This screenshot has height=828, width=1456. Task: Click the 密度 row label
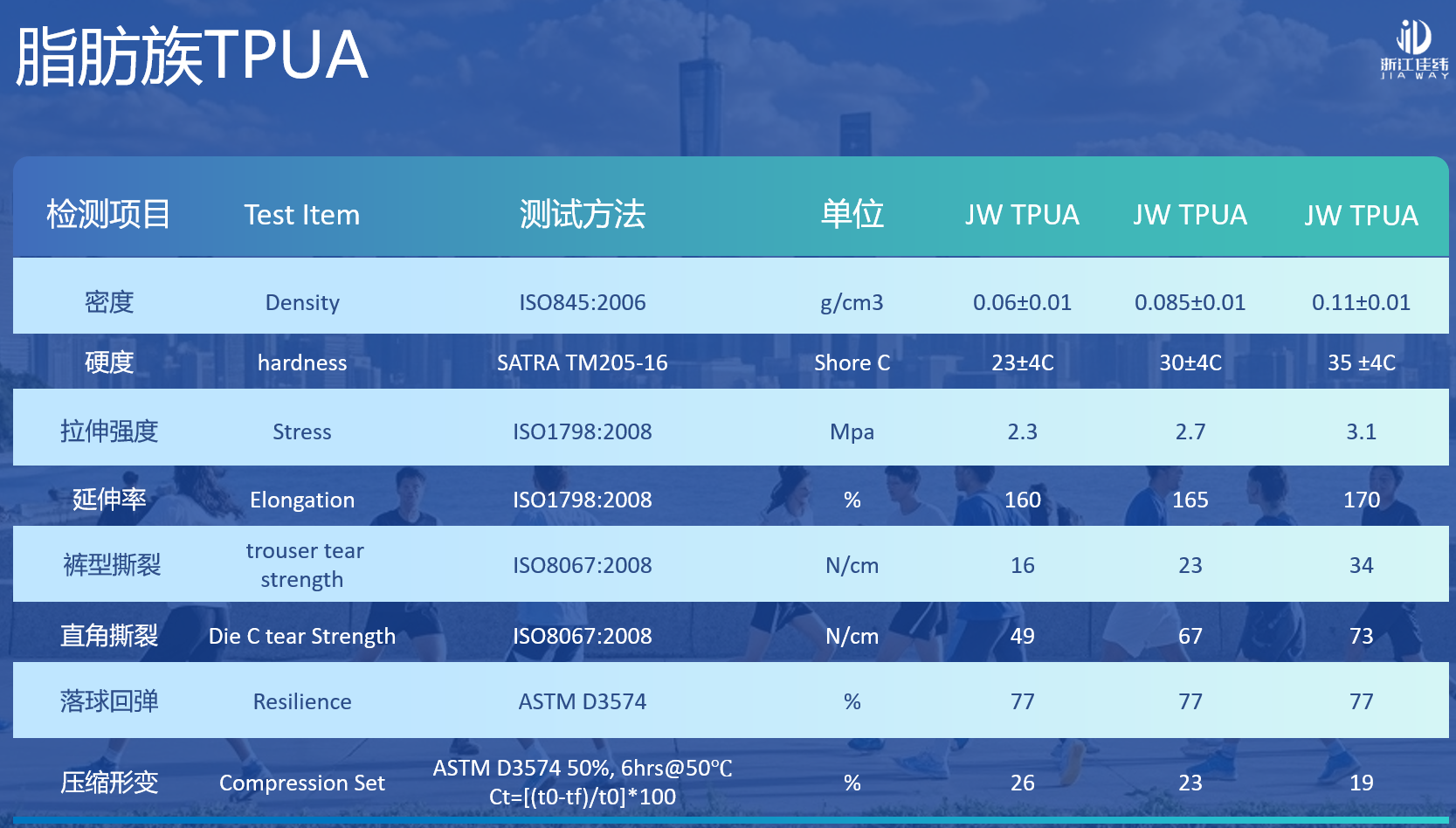pos(109,302)
